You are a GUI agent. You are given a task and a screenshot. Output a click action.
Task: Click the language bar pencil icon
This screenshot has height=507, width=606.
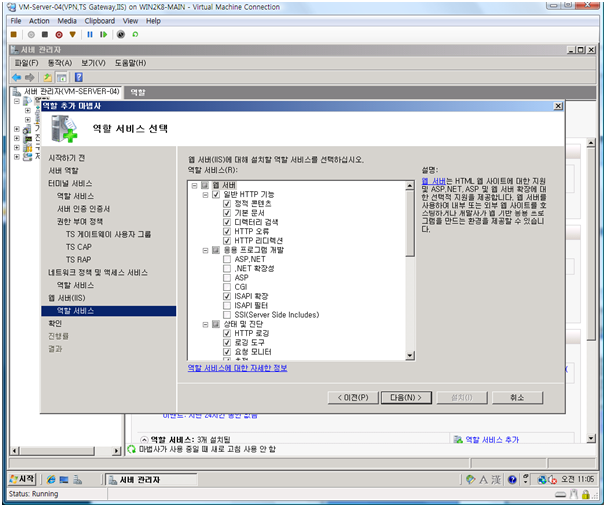(x=470, y=480)
